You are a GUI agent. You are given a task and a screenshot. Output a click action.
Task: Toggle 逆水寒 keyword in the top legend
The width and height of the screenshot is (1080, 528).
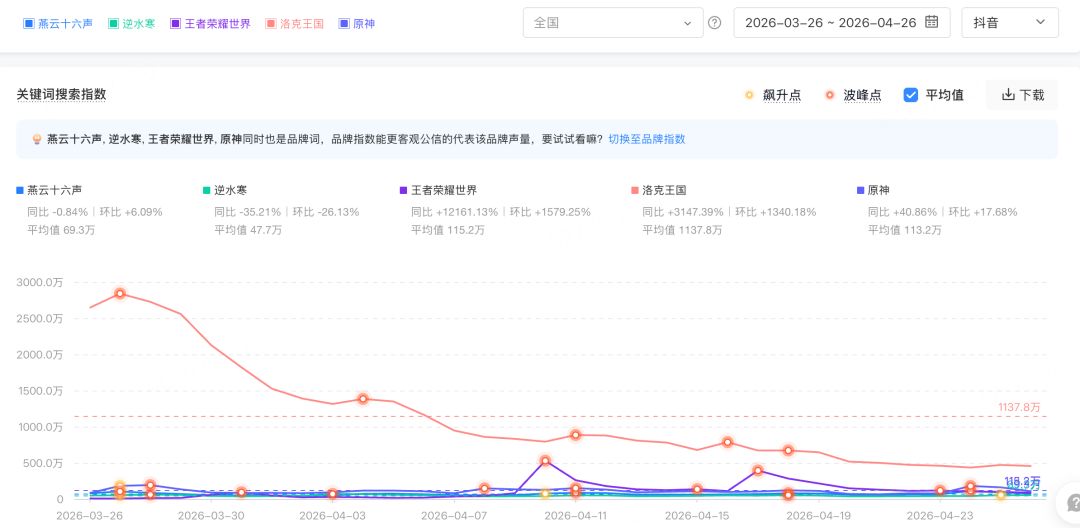tap(132, 23)
